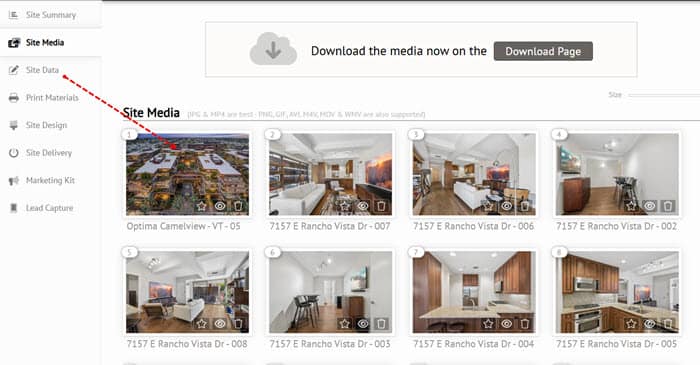Image resolution: width=700 pixels, height=365 pixels.
Task: Toggle visibility of Optima Camelview - VT - 05
Action: (x=220, y=206)
